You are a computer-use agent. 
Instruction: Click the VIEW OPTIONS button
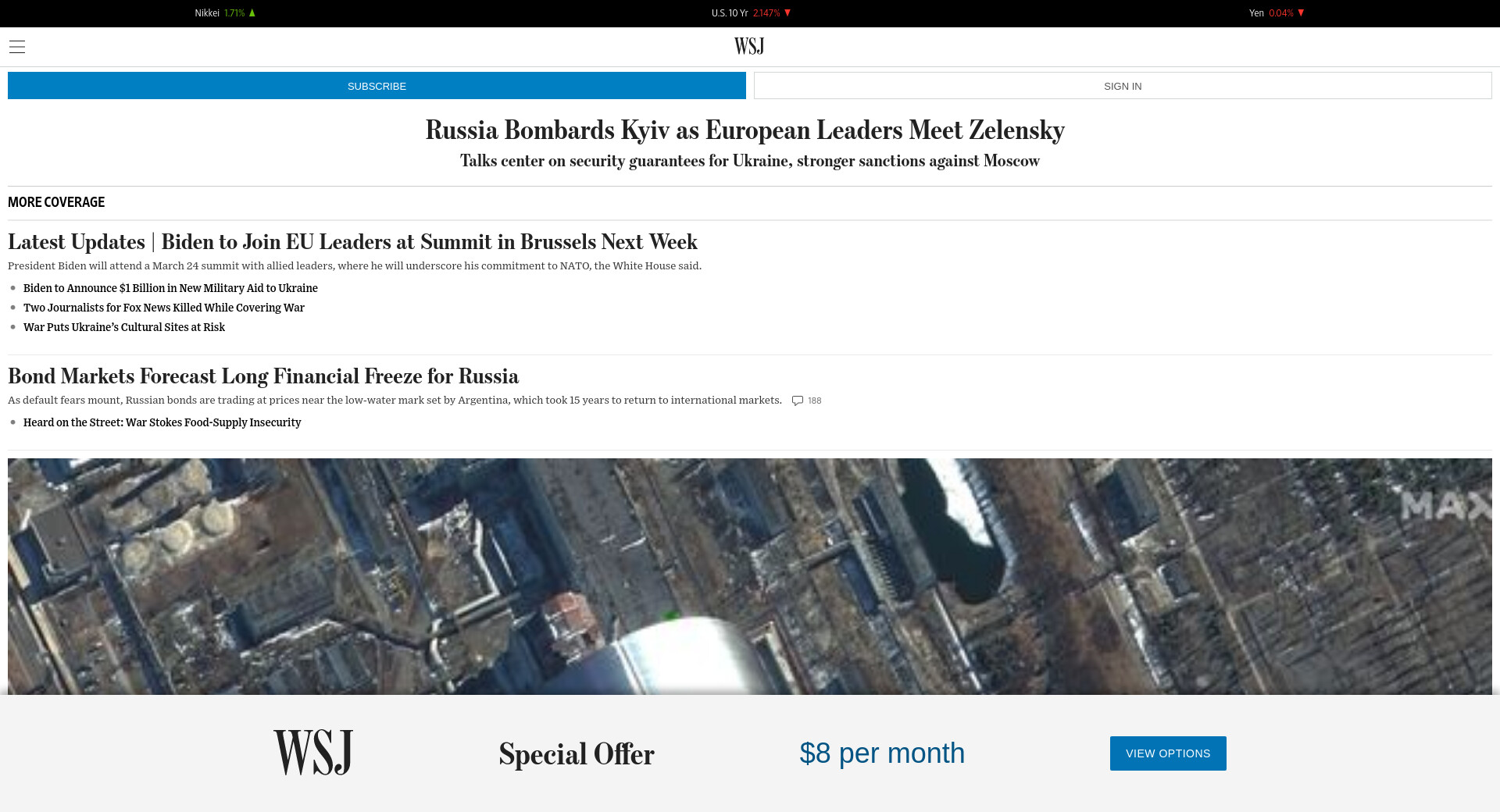coord(1167,753)
